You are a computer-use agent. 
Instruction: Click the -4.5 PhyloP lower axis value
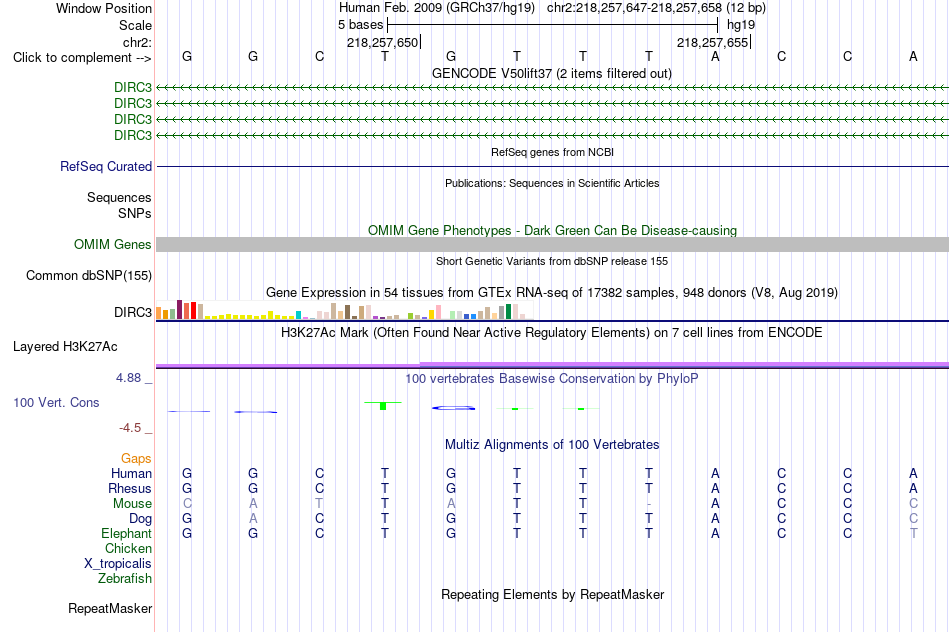tap(130, 428)
